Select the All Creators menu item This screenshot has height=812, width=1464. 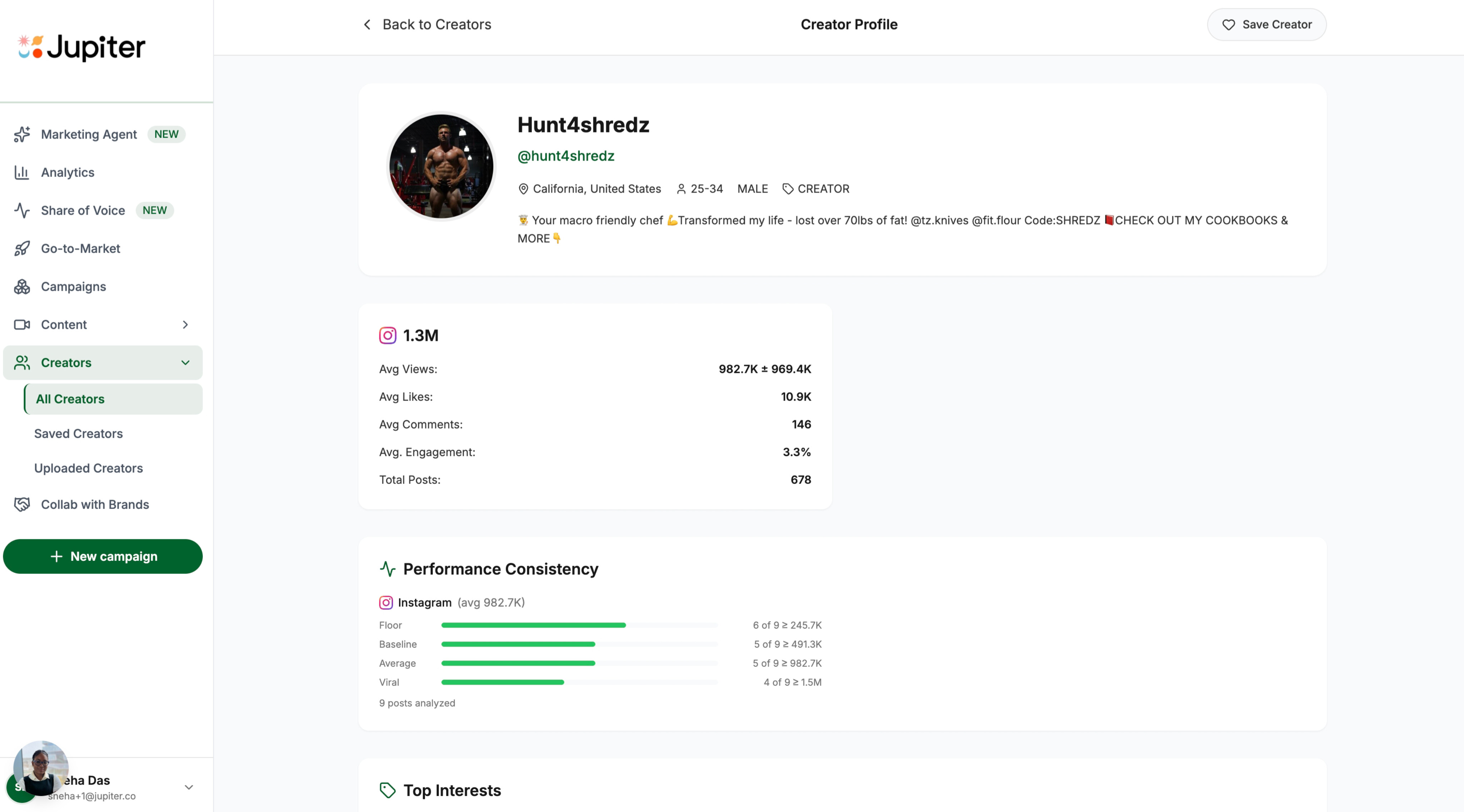tap(70, 399)
